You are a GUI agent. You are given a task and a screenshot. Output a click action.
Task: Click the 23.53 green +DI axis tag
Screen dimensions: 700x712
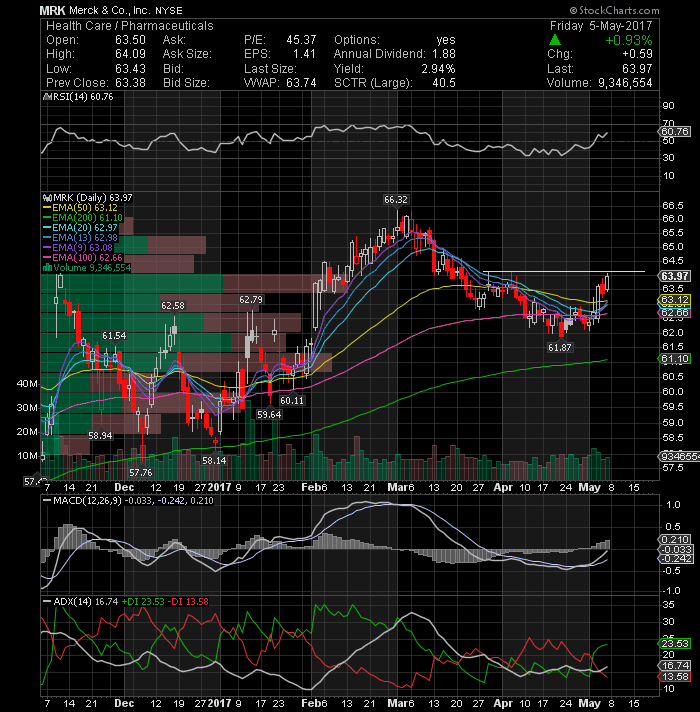pyautogui.click(x=675, y=644)
